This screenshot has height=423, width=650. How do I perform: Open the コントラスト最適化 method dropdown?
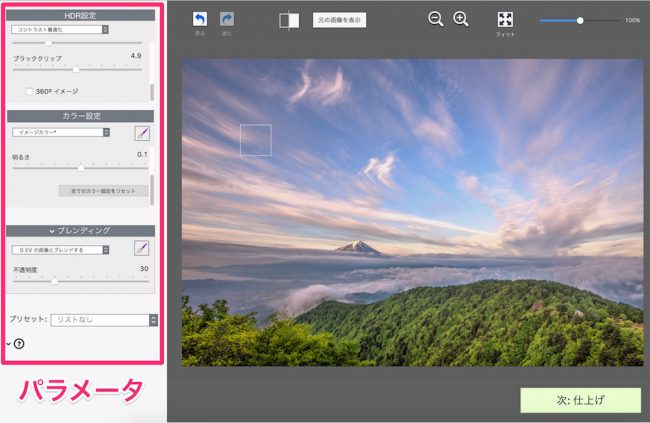point(60,29)
